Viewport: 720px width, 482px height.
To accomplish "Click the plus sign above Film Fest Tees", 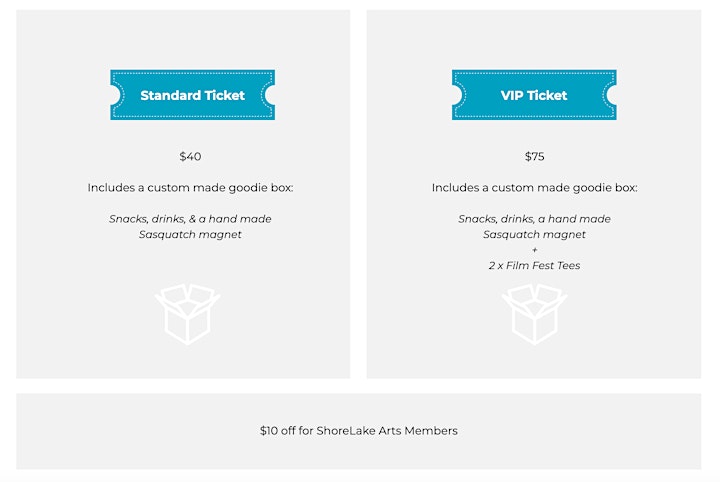I will 534,250.
